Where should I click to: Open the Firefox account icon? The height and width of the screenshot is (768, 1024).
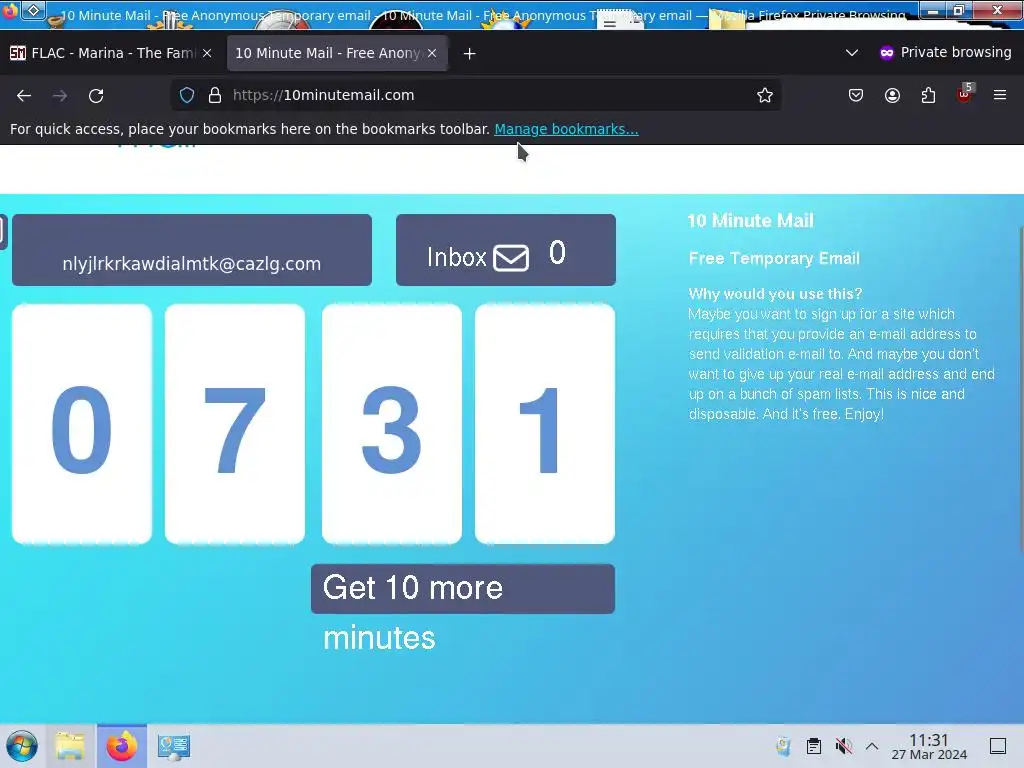pyautogui.click(x=892, y=95)
